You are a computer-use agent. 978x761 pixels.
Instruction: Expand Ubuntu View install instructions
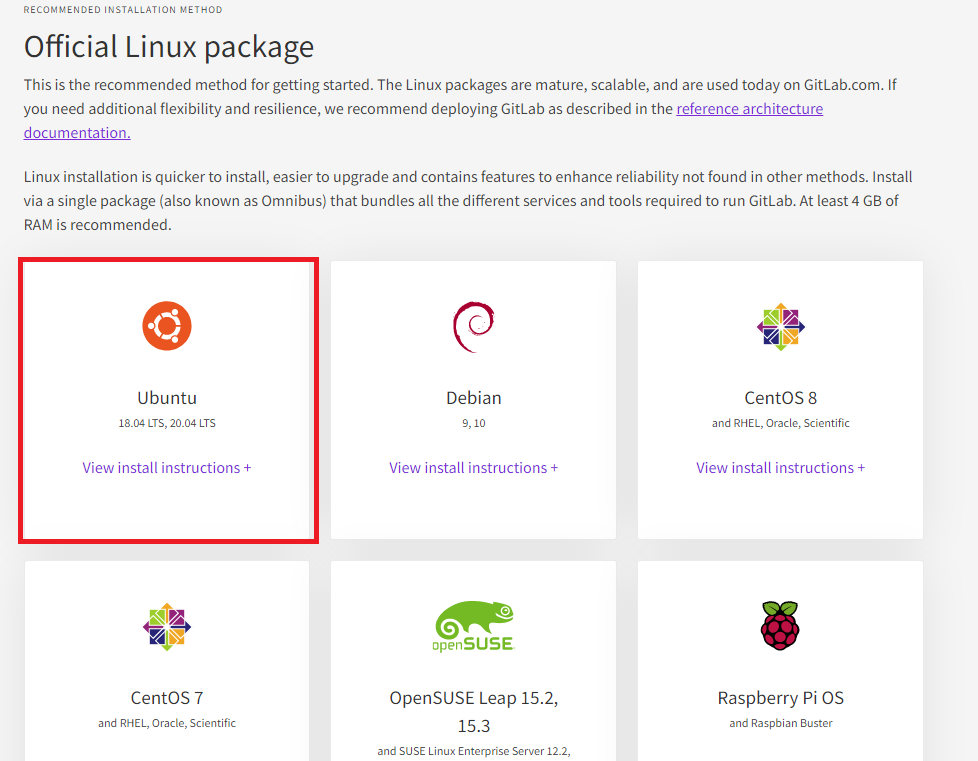tap(167, 468)
